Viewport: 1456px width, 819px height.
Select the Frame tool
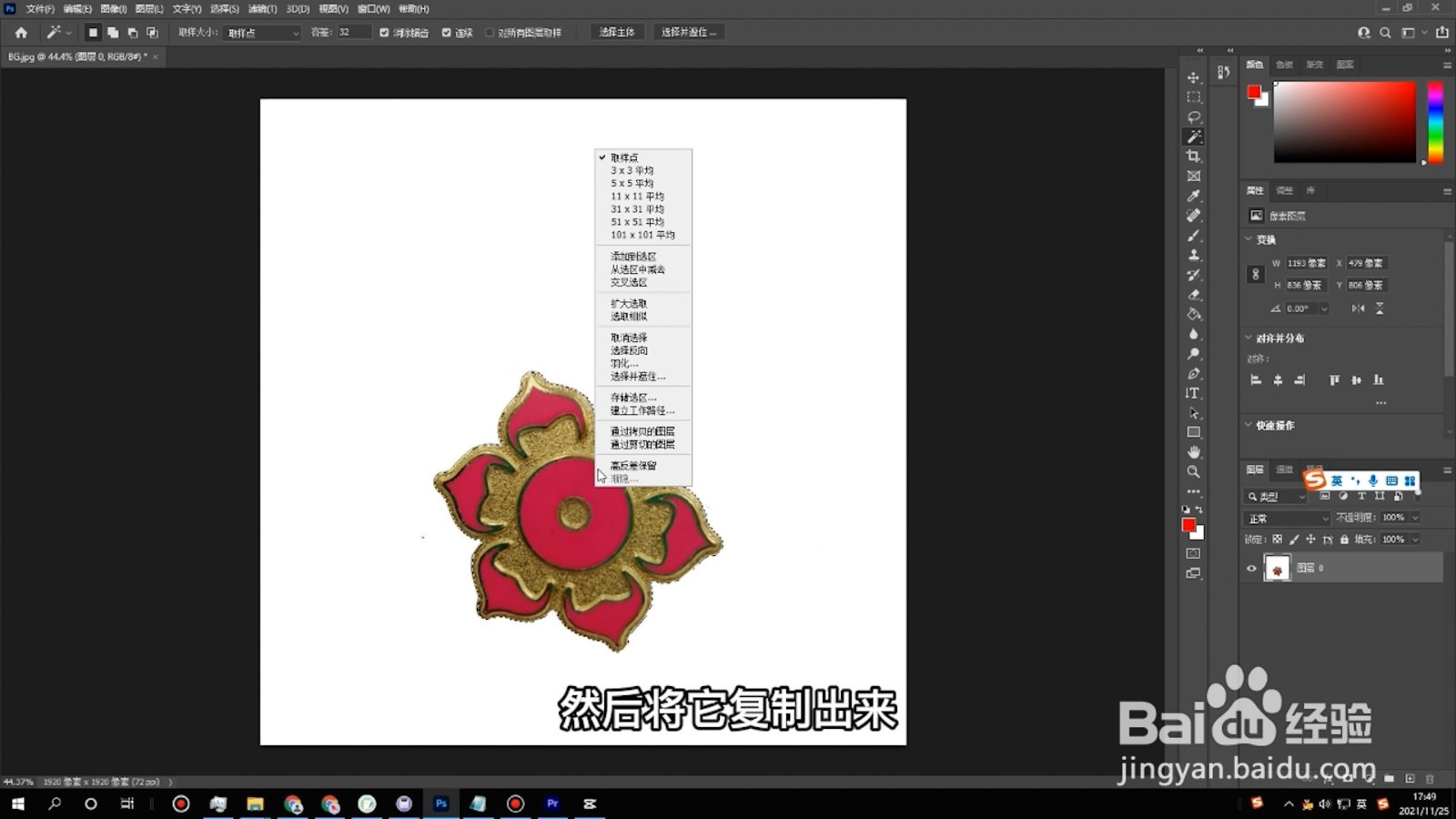(x=1194, y=177)
